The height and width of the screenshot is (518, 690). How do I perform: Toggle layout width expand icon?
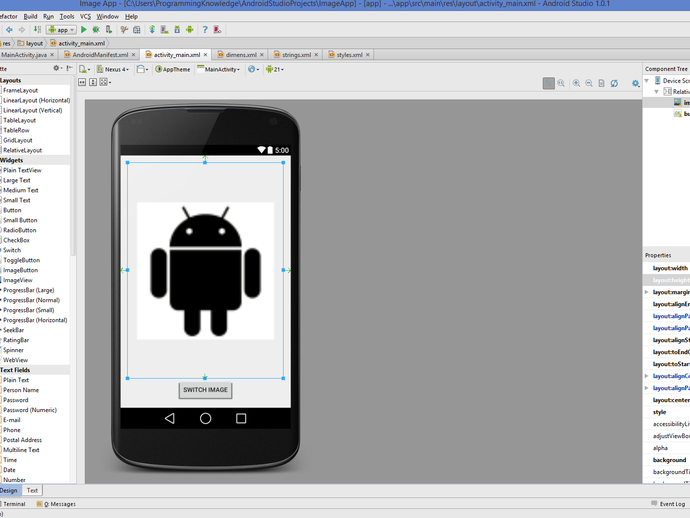point(82,82)
